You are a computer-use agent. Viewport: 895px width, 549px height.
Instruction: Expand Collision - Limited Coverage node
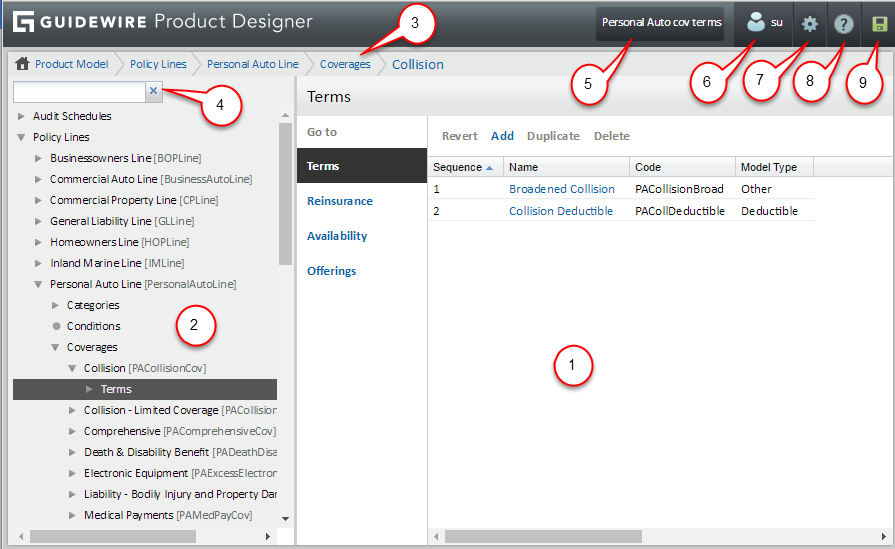pyautogui.click(x=72, y=410)
